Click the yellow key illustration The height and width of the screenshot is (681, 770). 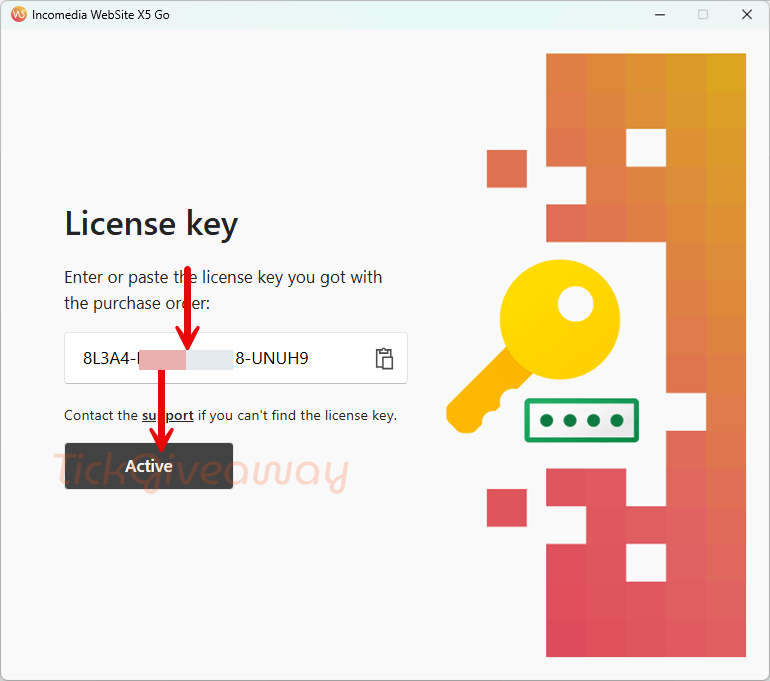(533, 346)
